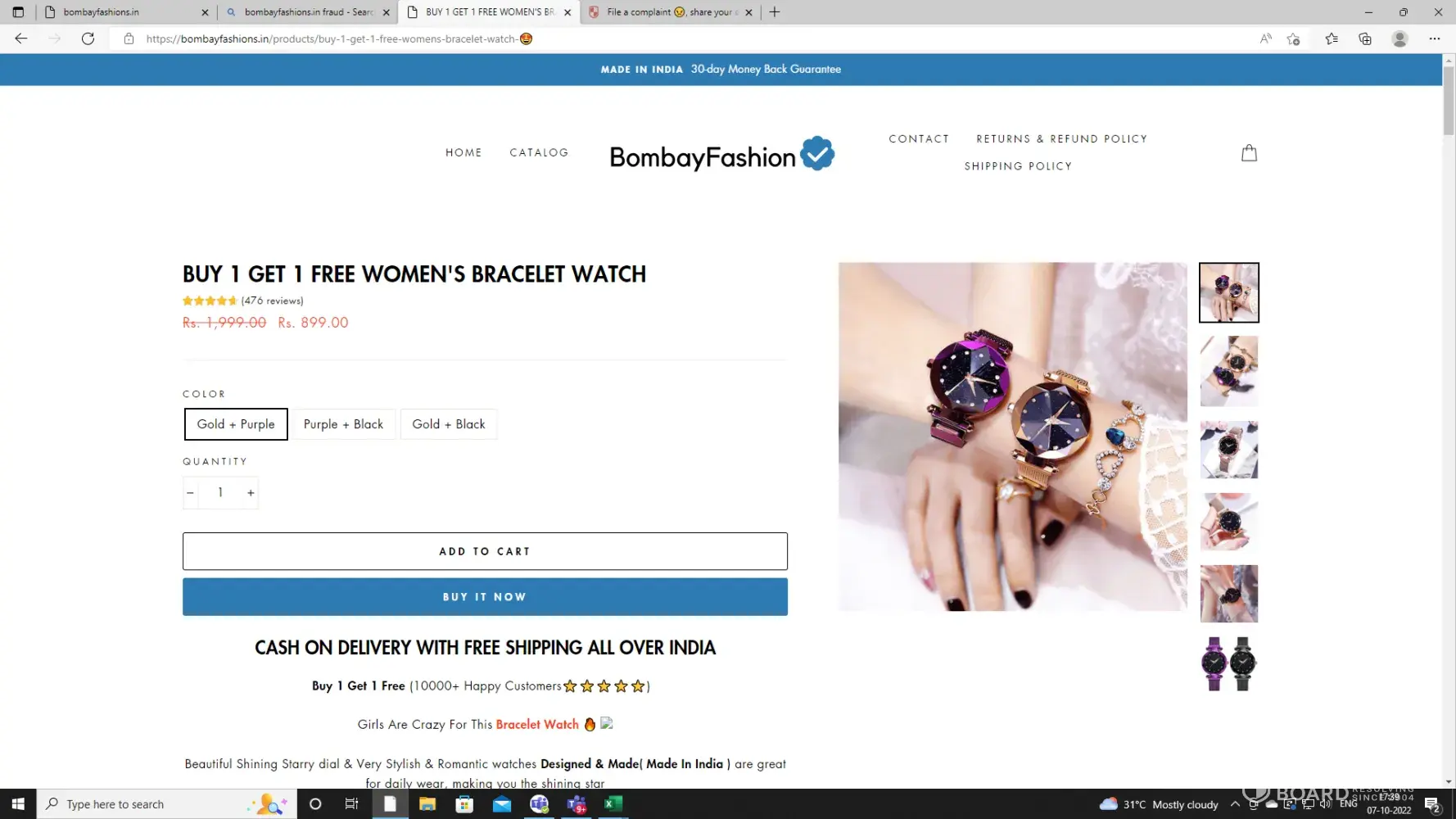
Task: Open Excel from the taskbar
Action: click(x=613, y=804)
